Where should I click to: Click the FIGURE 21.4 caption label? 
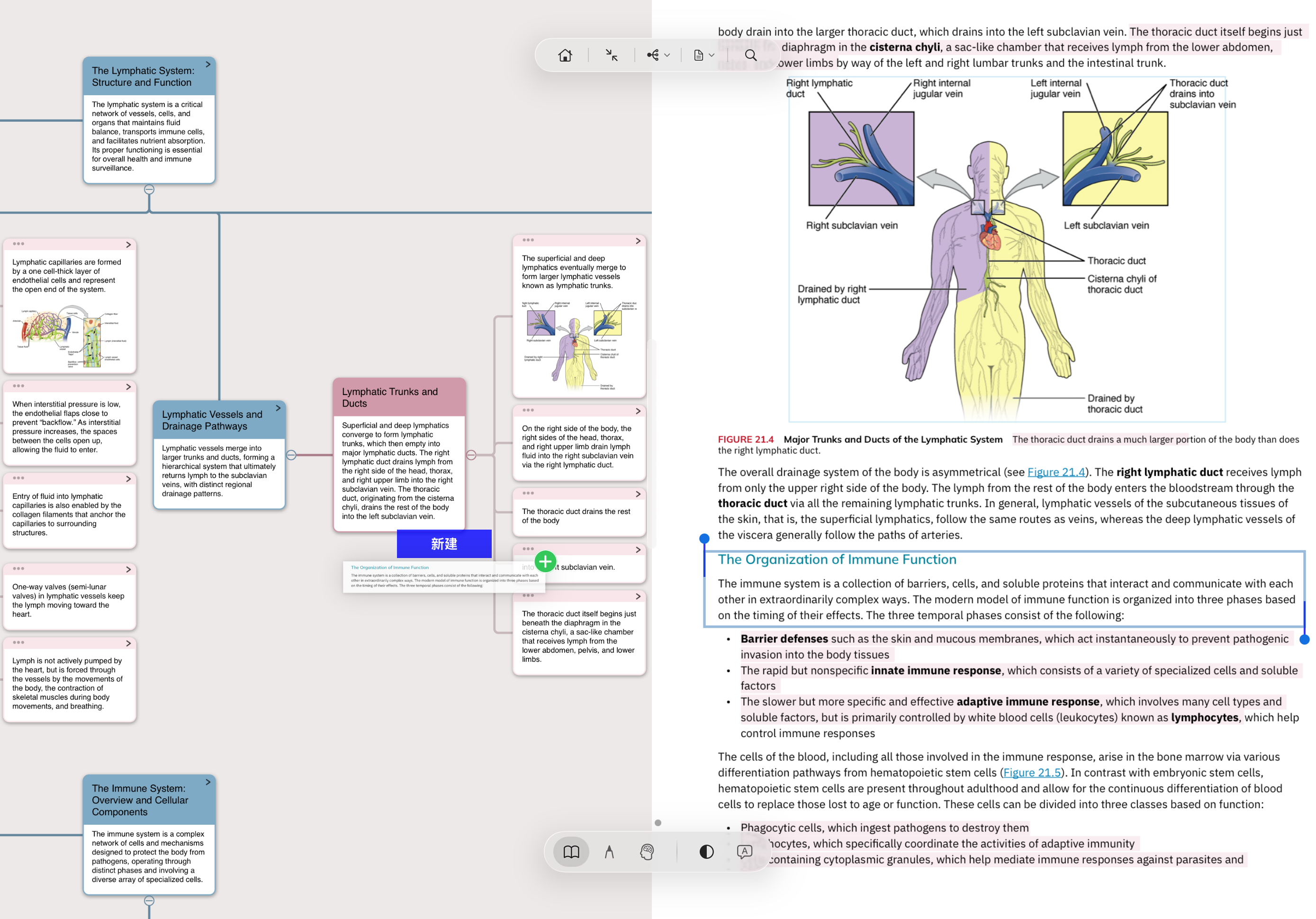(745, 440)
